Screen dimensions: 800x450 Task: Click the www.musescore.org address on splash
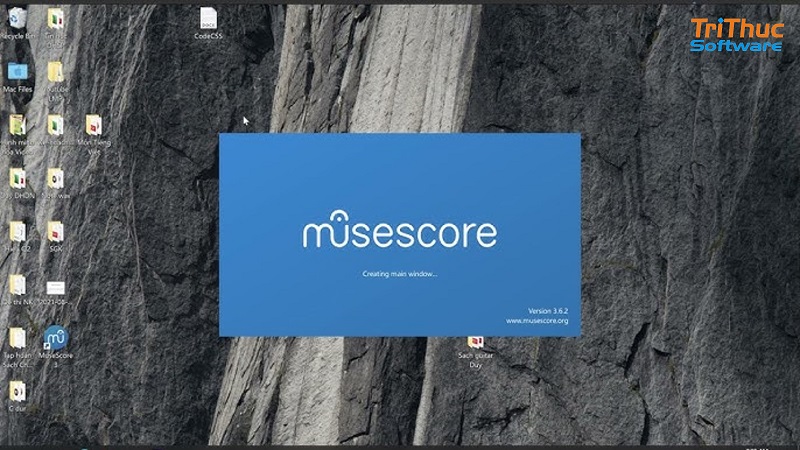537,321
